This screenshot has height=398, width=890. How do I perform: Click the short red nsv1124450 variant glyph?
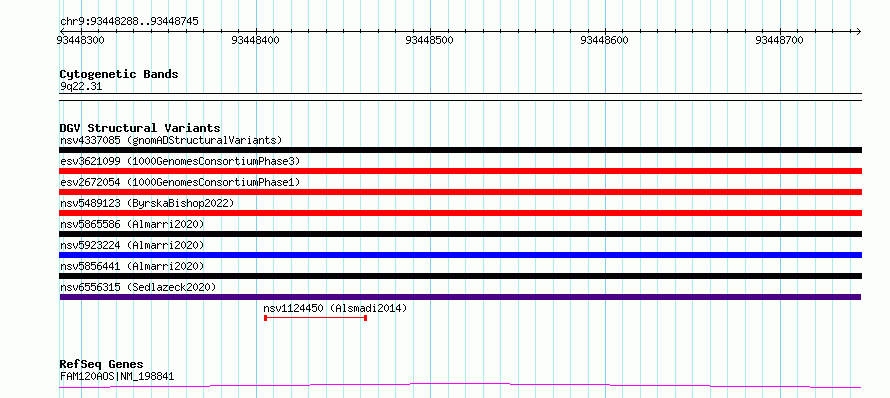(x=316, y=318)
